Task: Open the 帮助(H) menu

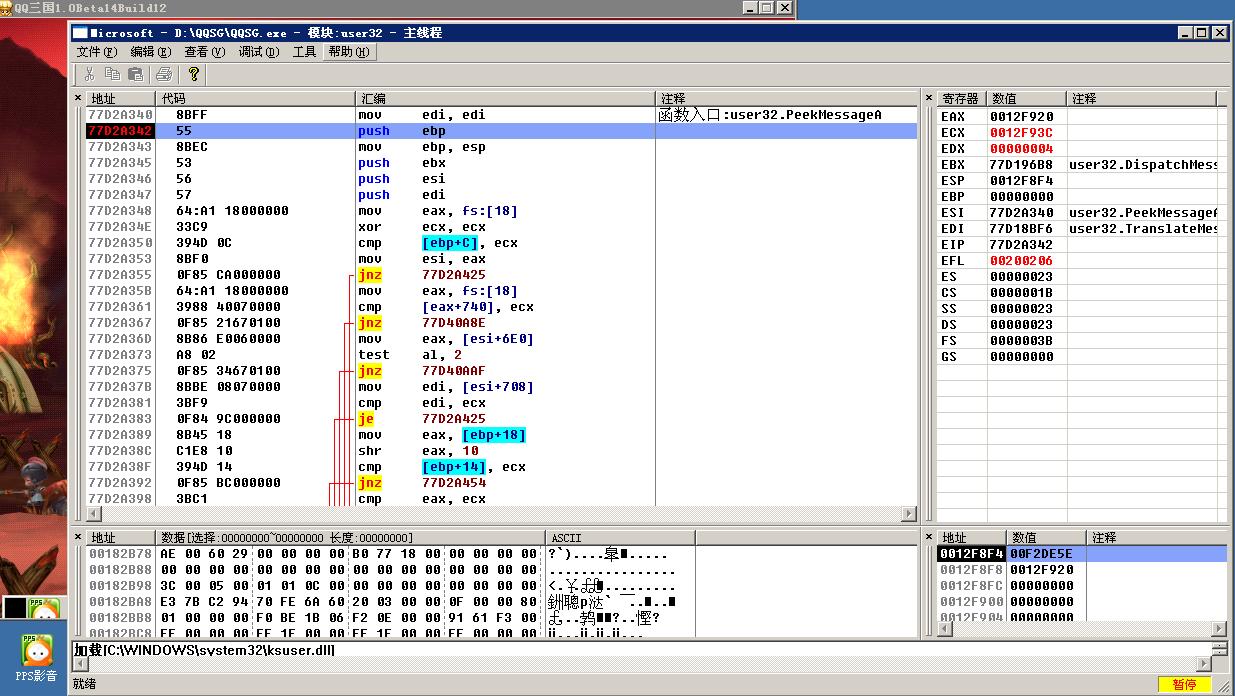Action: tap(348, 52)
